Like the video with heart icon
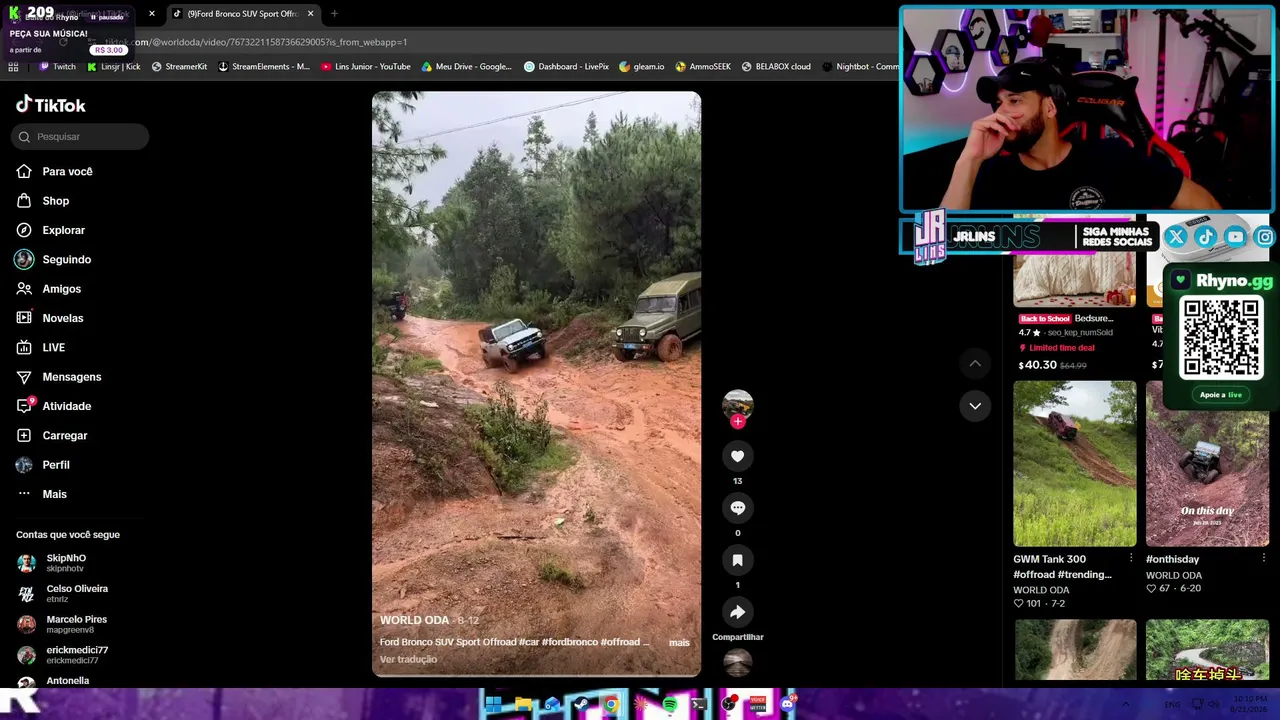Screen dimensions: 1280x720 pos(738,456)
